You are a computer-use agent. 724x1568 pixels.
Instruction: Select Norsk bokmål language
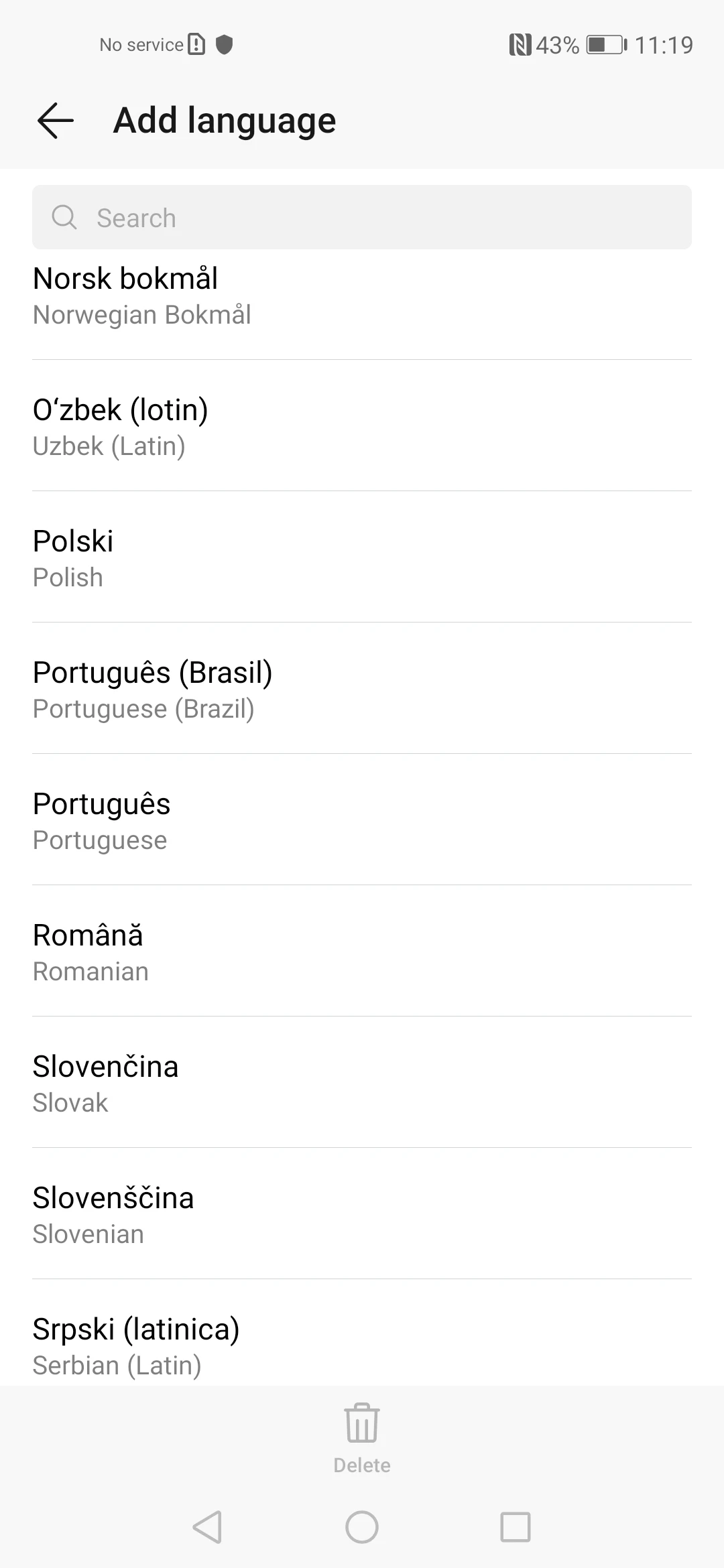point(362,296)
